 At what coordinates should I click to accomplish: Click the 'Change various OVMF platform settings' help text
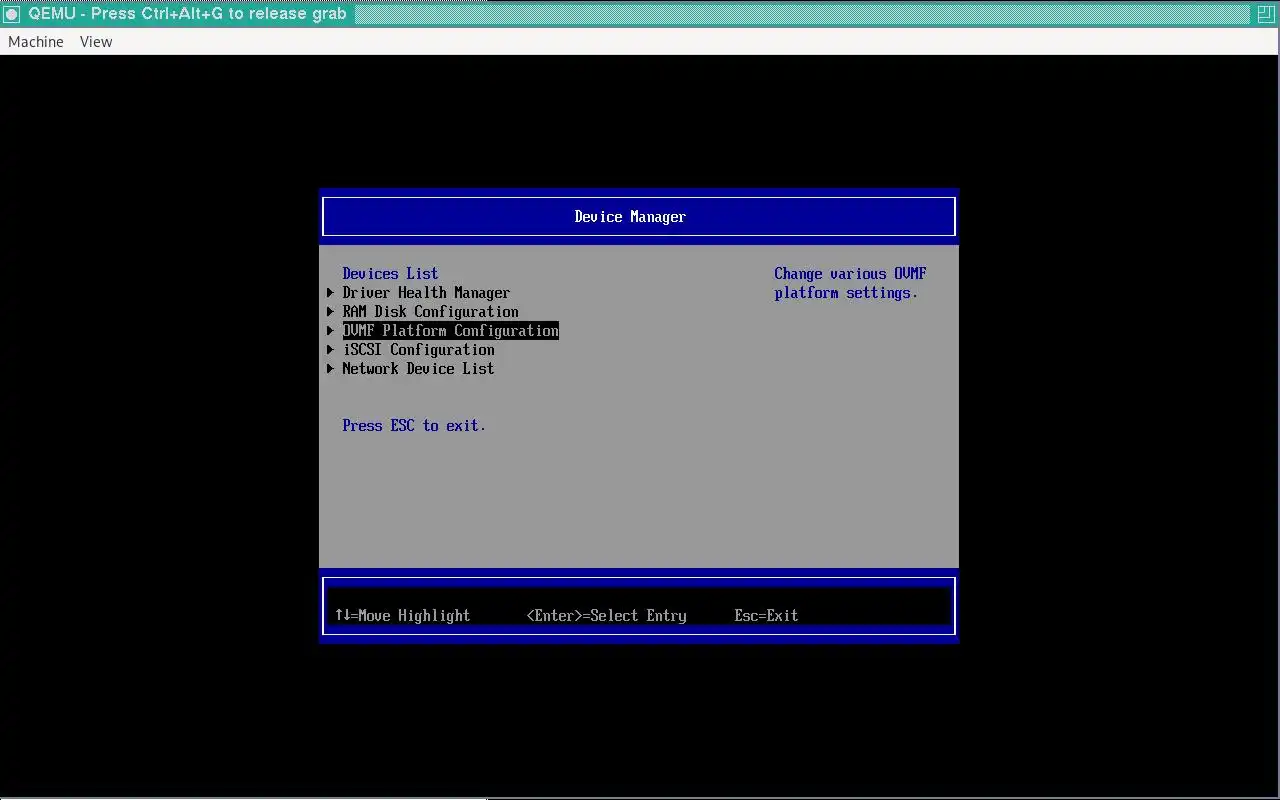[x=850, y=283]
